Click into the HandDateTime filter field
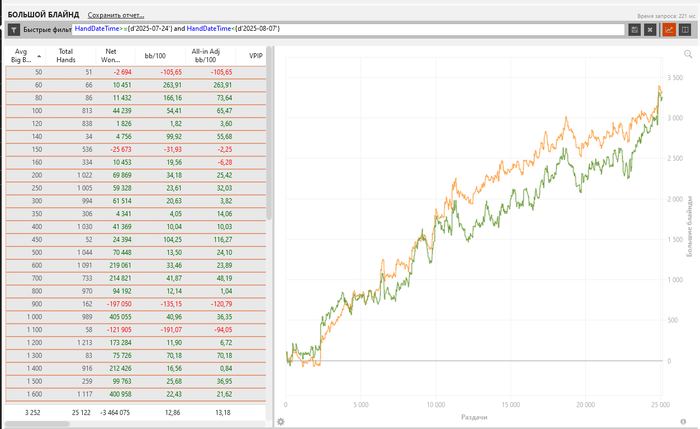700x429 pixels. (348, 29)
